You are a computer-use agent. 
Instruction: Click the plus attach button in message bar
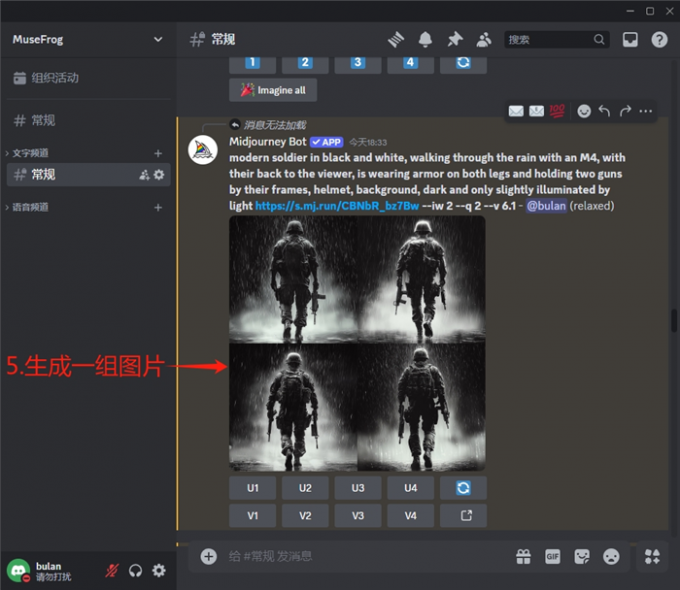click(209, 557)
